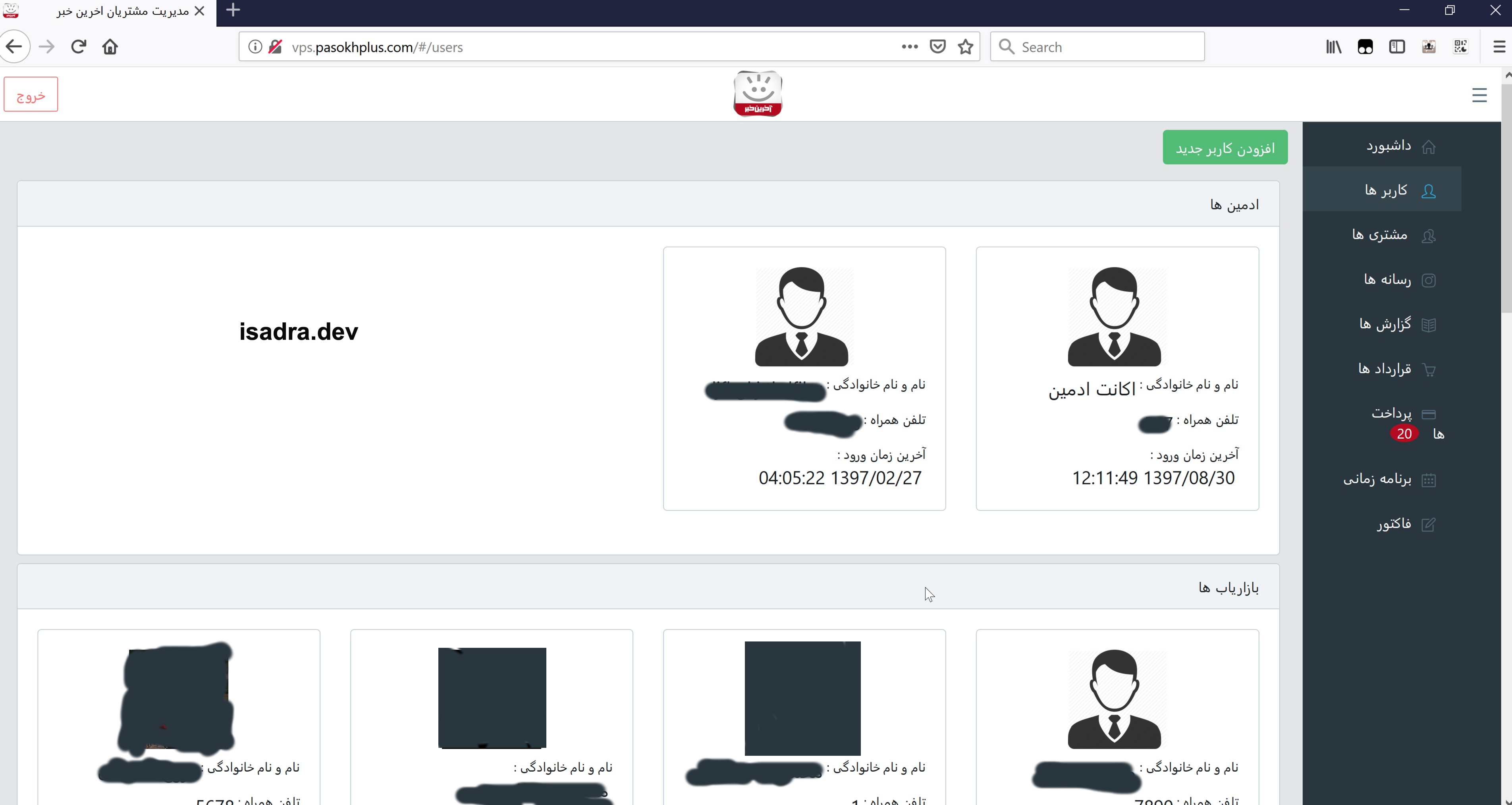Click the اکانت ادمین name text

pos(1092,389)
